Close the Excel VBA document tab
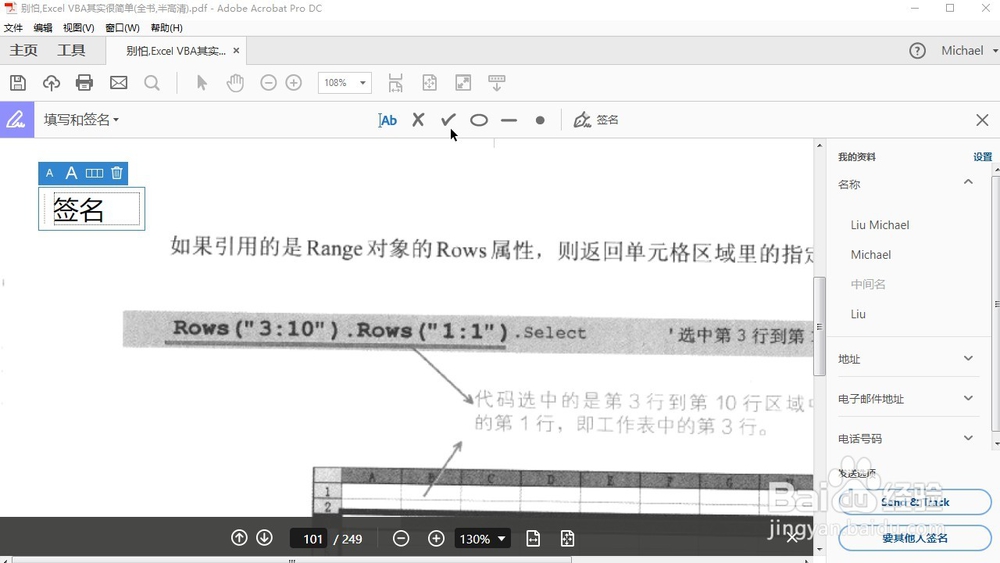The image size is (1000, 563). click(236, 50)
